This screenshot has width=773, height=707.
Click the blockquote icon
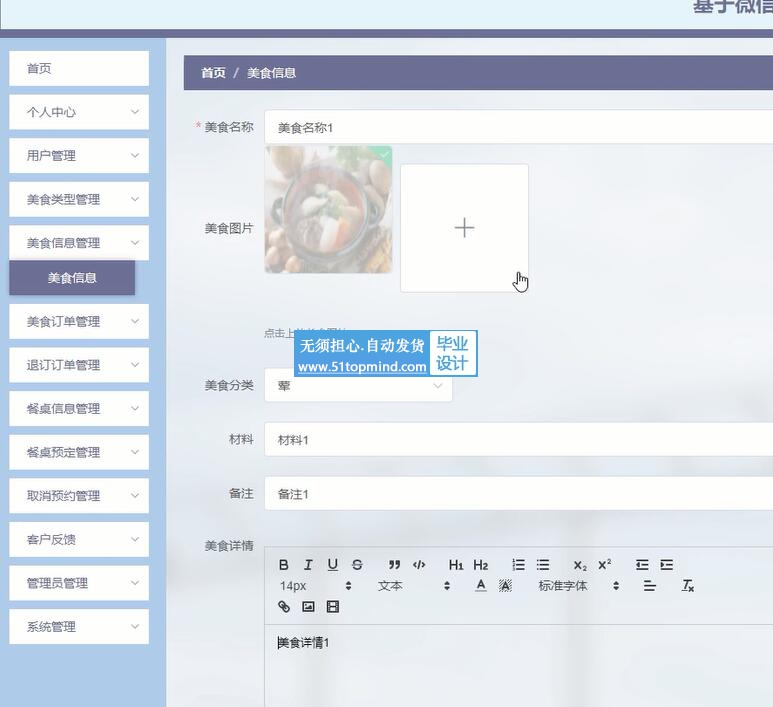click(x=394, y=565)
